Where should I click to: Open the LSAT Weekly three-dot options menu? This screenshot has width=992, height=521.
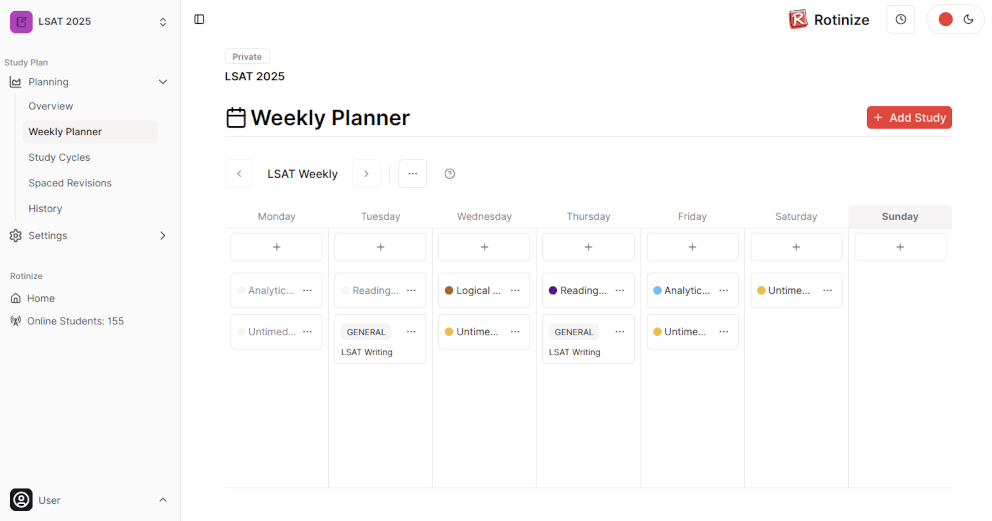click(x=412, y=174)
